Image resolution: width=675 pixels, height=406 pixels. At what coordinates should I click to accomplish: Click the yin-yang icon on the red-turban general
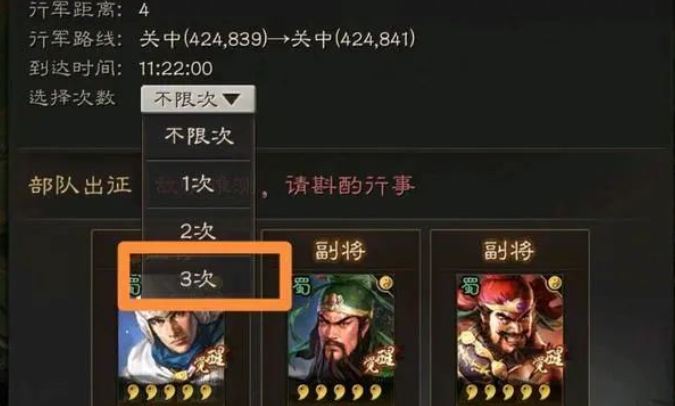[554, 283]
